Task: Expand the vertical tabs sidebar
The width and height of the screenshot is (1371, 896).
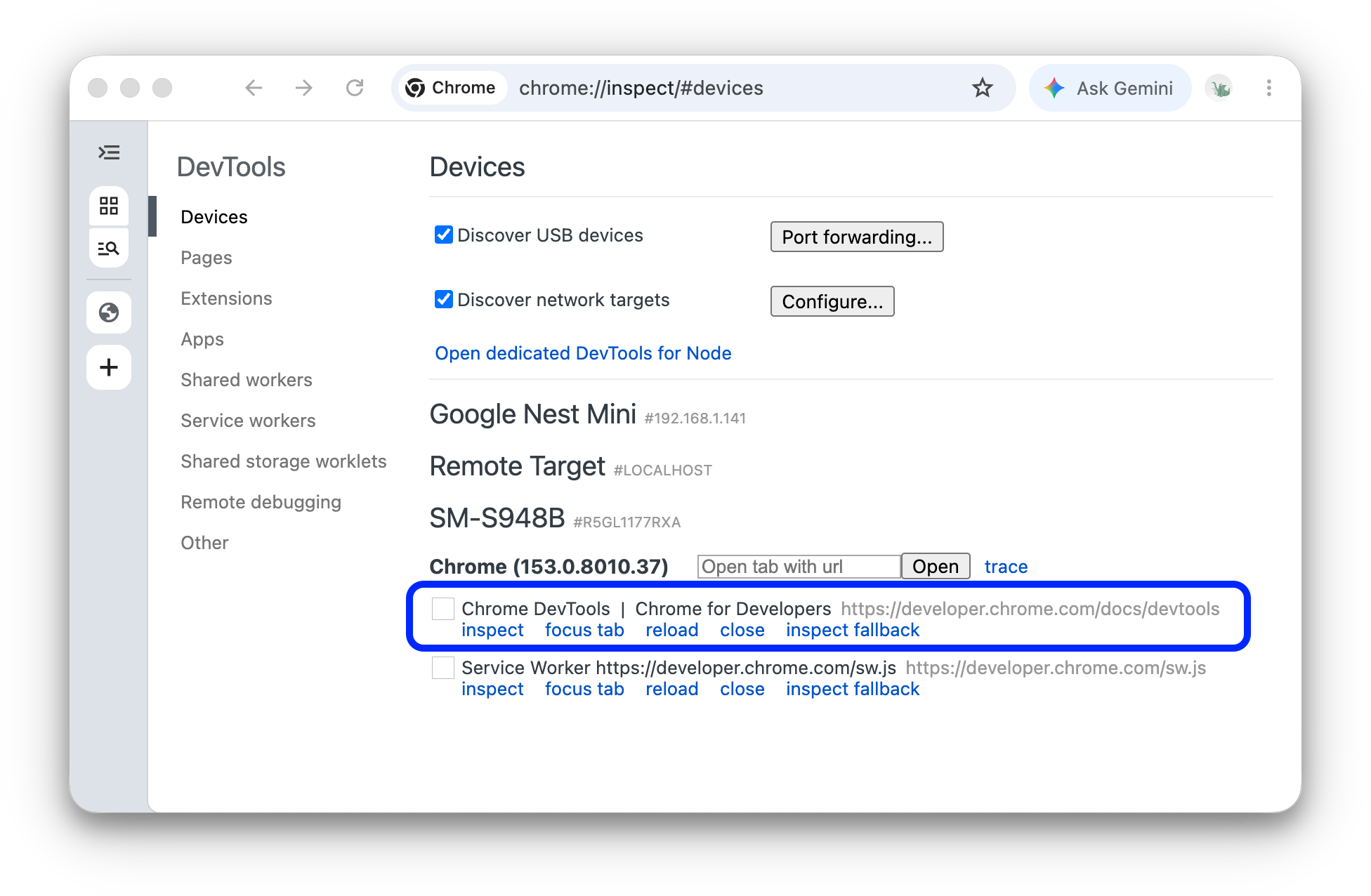Action: point(109,152)
